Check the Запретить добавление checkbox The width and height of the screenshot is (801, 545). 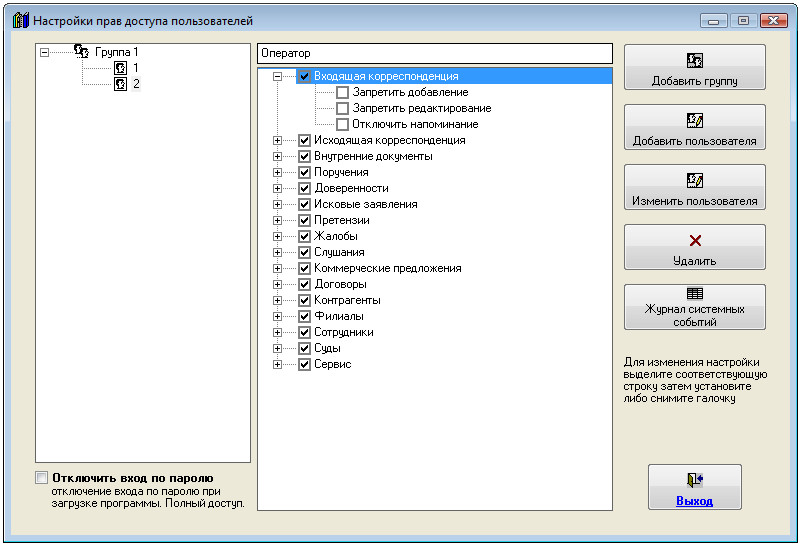tap(342, 92)
